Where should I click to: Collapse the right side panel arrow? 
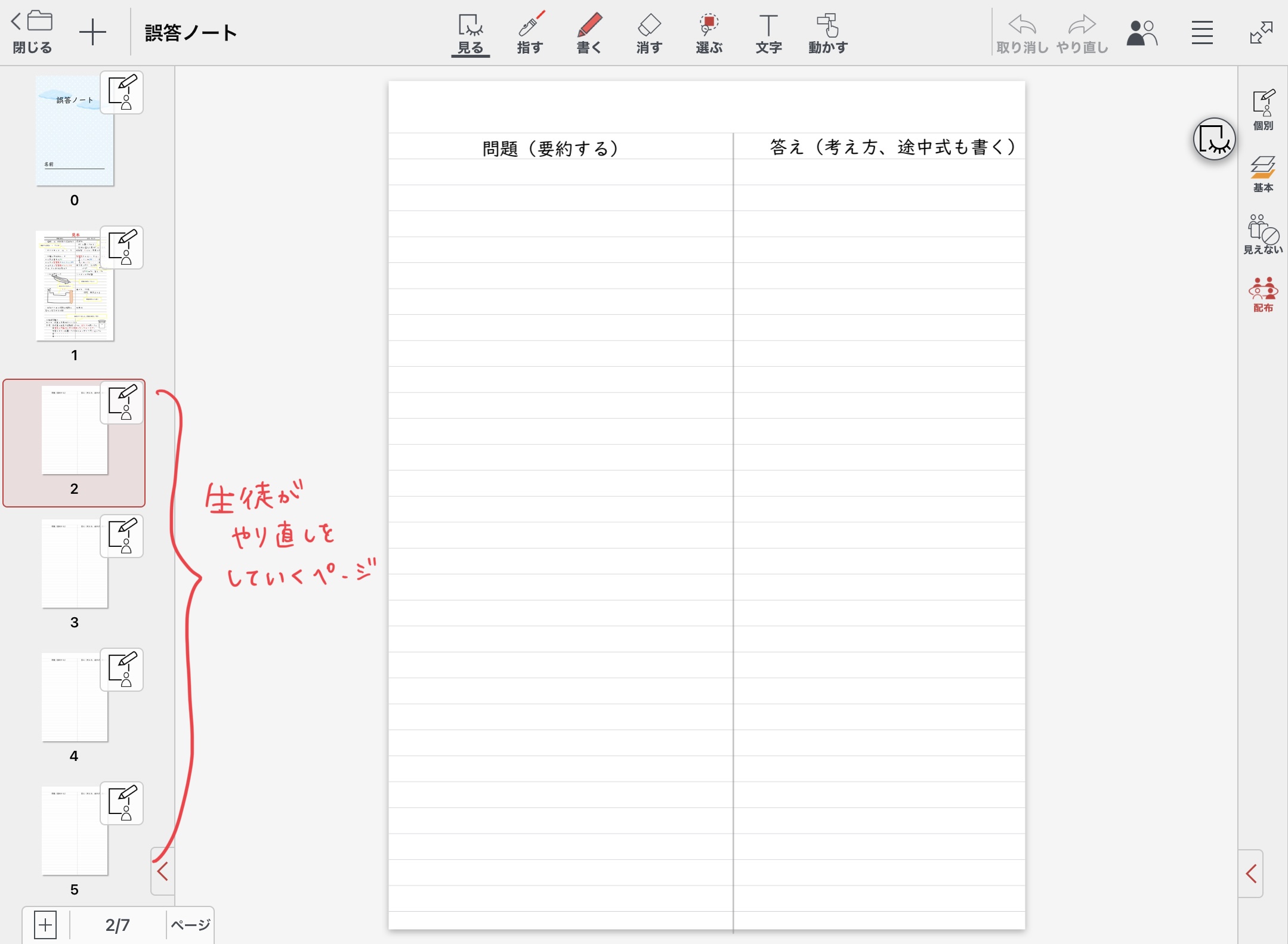tap(1251, 874)
